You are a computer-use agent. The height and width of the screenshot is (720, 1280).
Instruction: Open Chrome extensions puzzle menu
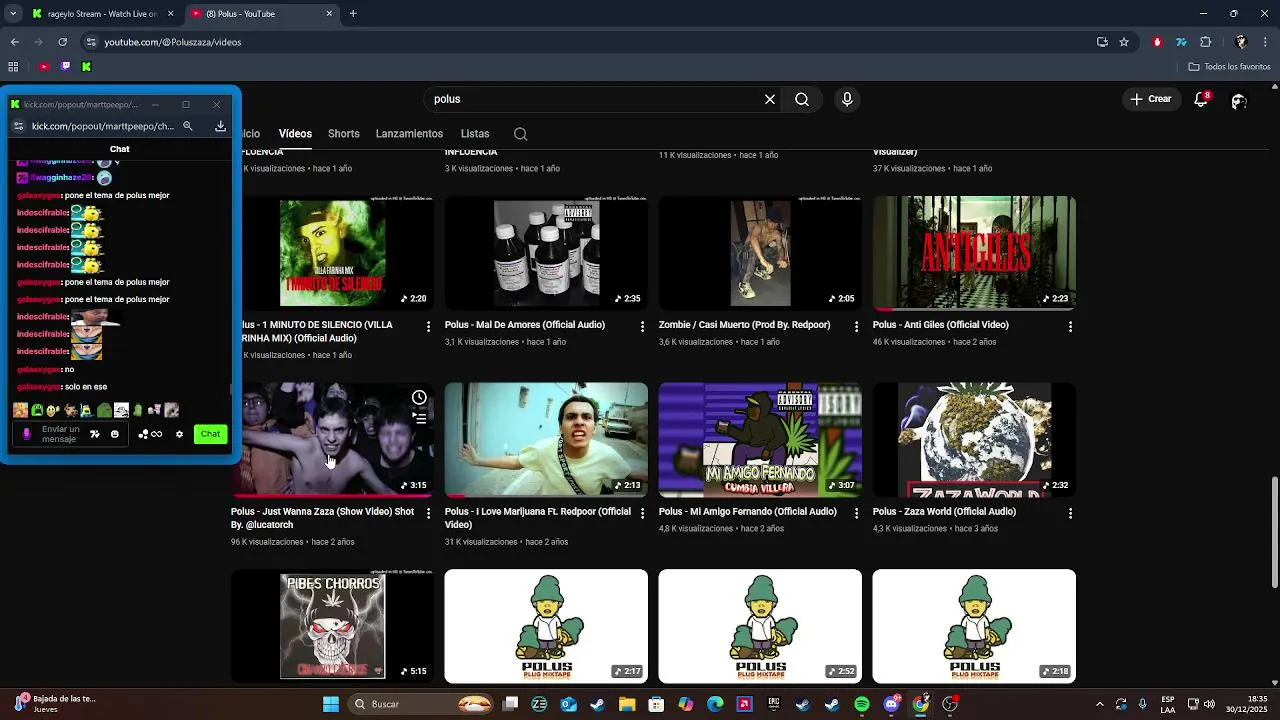pos(1205,42)
